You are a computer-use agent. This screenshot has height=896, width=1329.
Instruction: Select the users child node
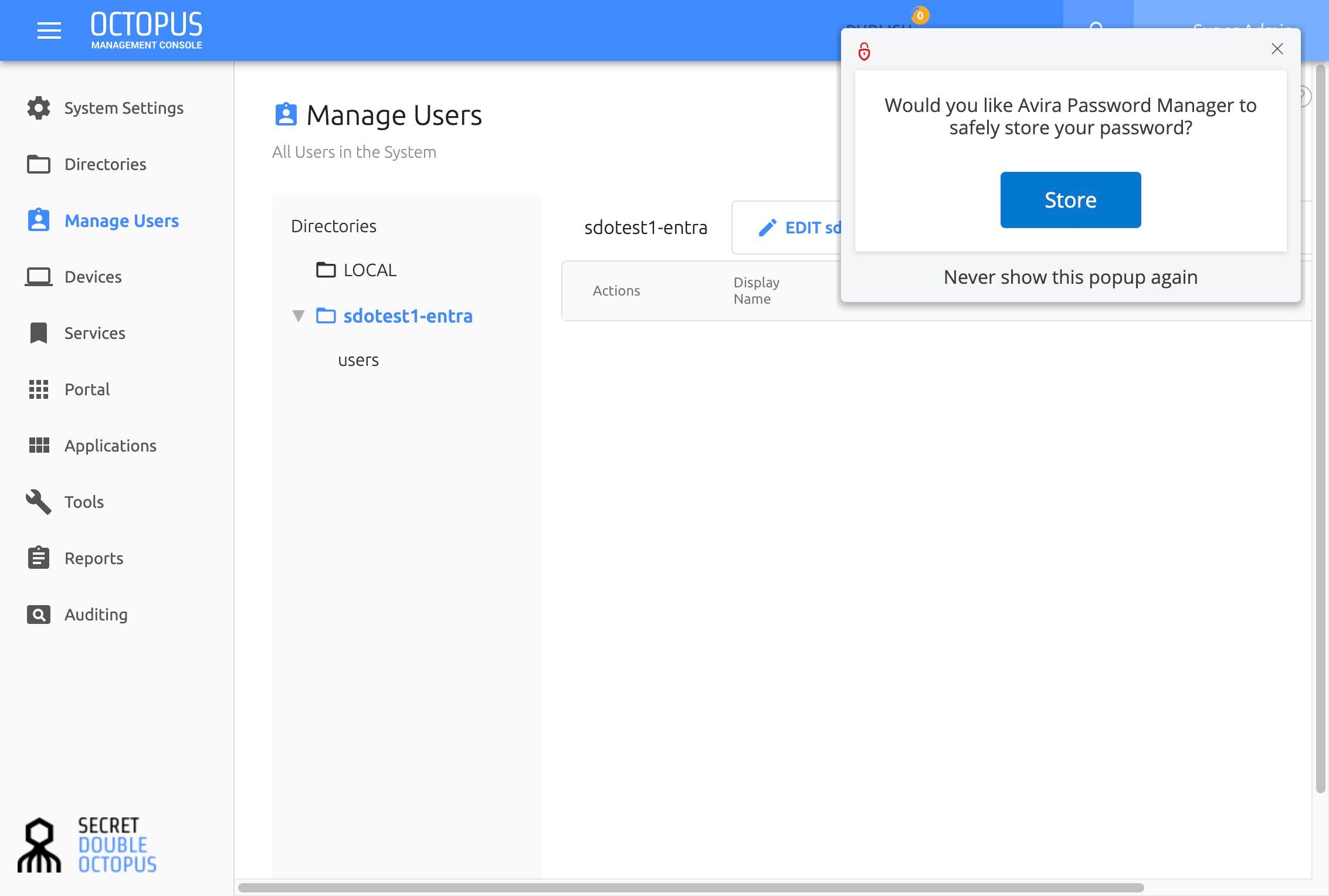point(358,359)
